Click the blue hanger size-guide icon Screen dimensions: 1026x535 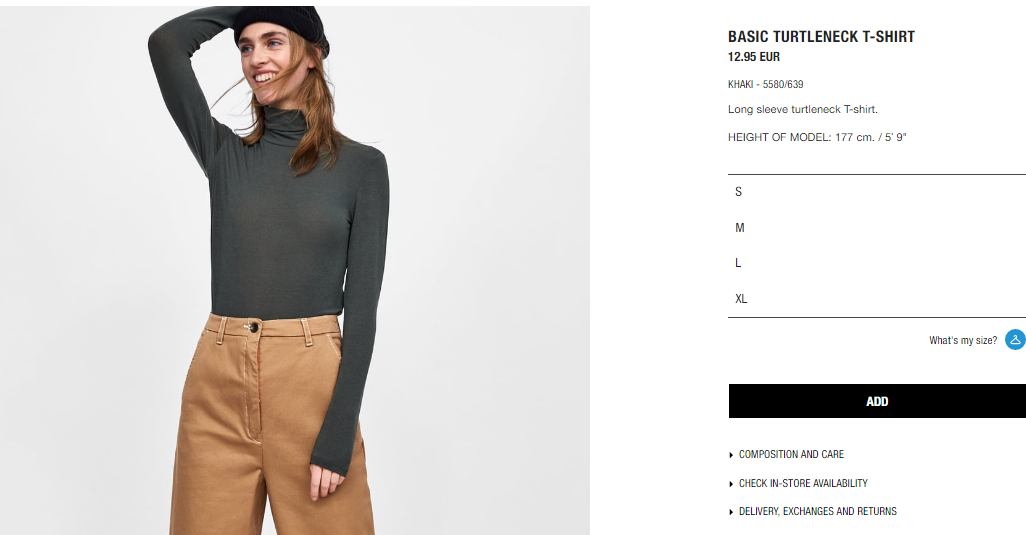[x=1016, y=339]
